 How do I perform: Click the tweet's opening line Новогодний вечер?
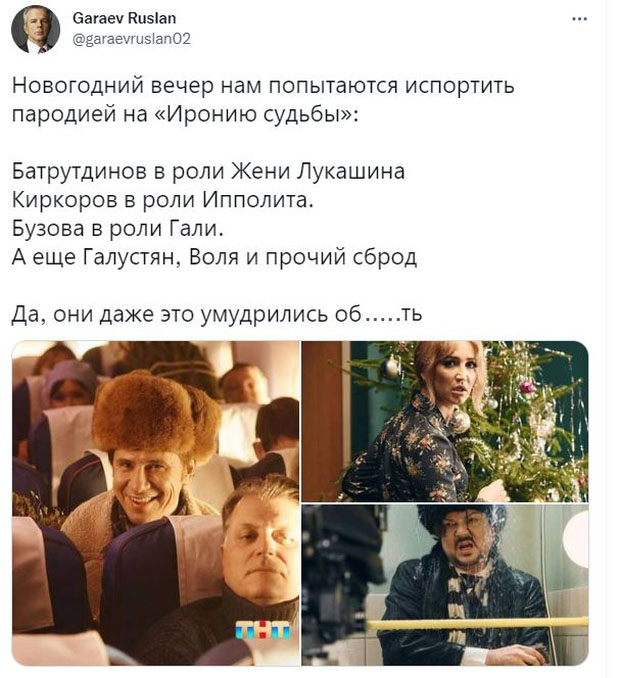[x=263, y=85]
